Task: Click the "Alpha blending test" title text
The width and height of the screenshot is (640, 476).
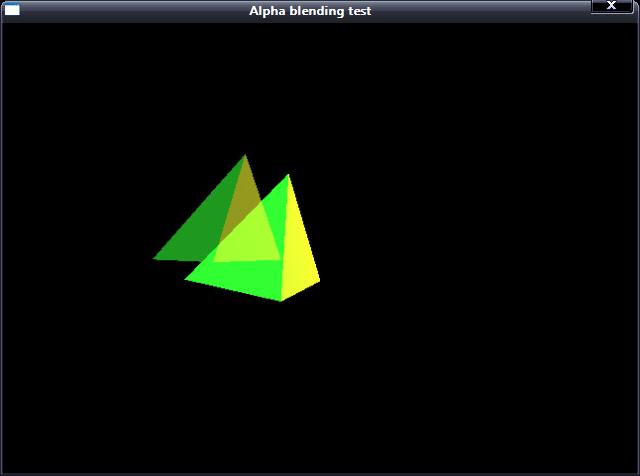Action: pyautogui.click(x=310, y=11)
